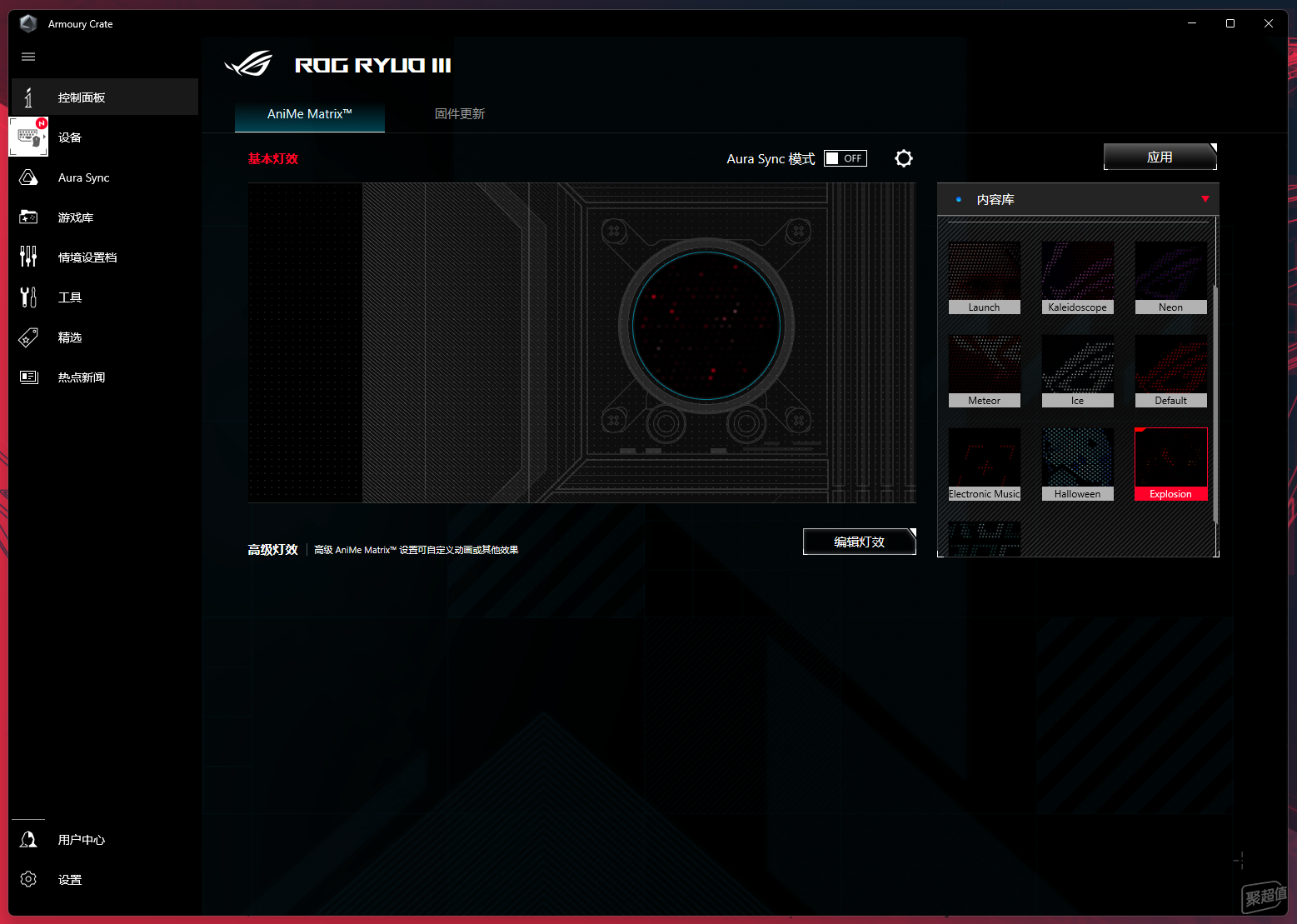
Task: Click the 高级灯效 label
Action: click(273, 550)
